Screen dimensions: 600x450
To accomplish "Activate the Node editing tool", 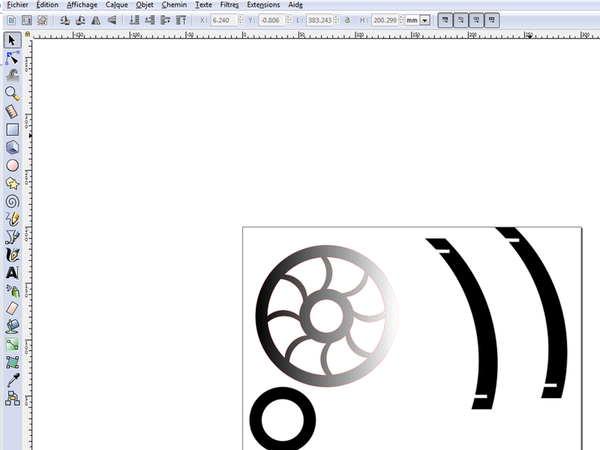I will 12,58.
